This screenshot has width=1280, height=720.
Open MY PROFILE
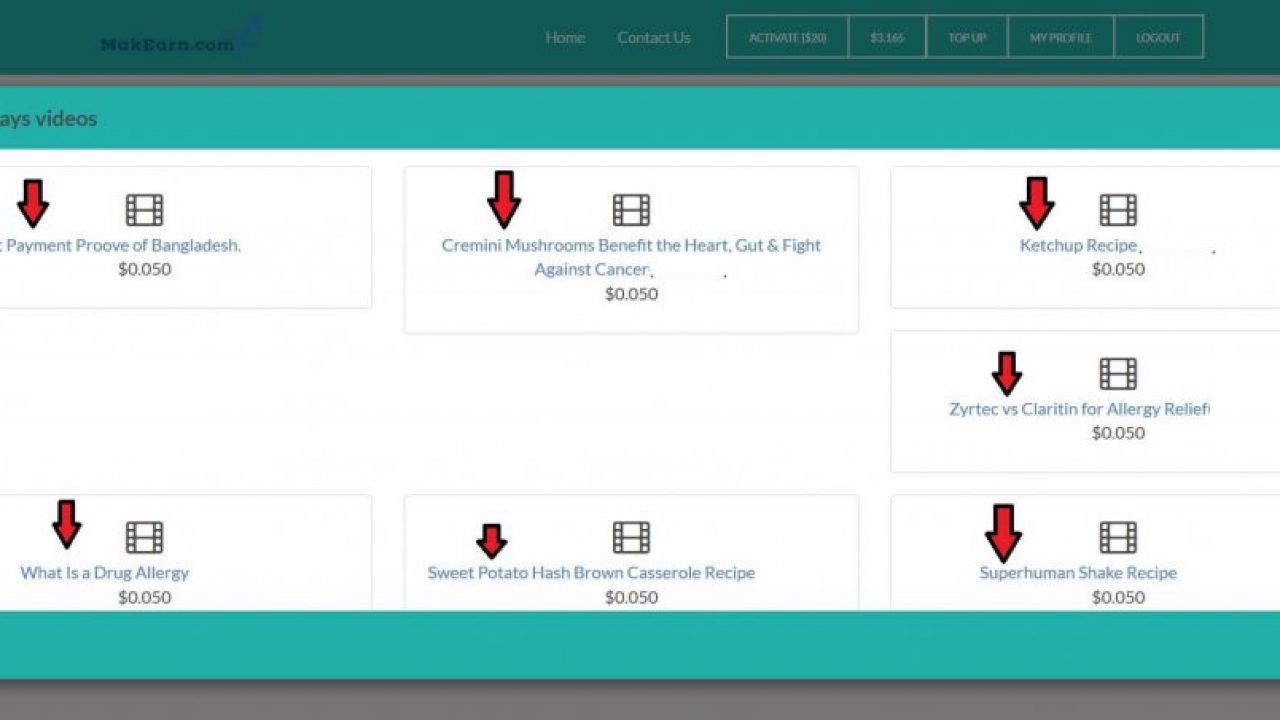click(x=1060, y=37)
